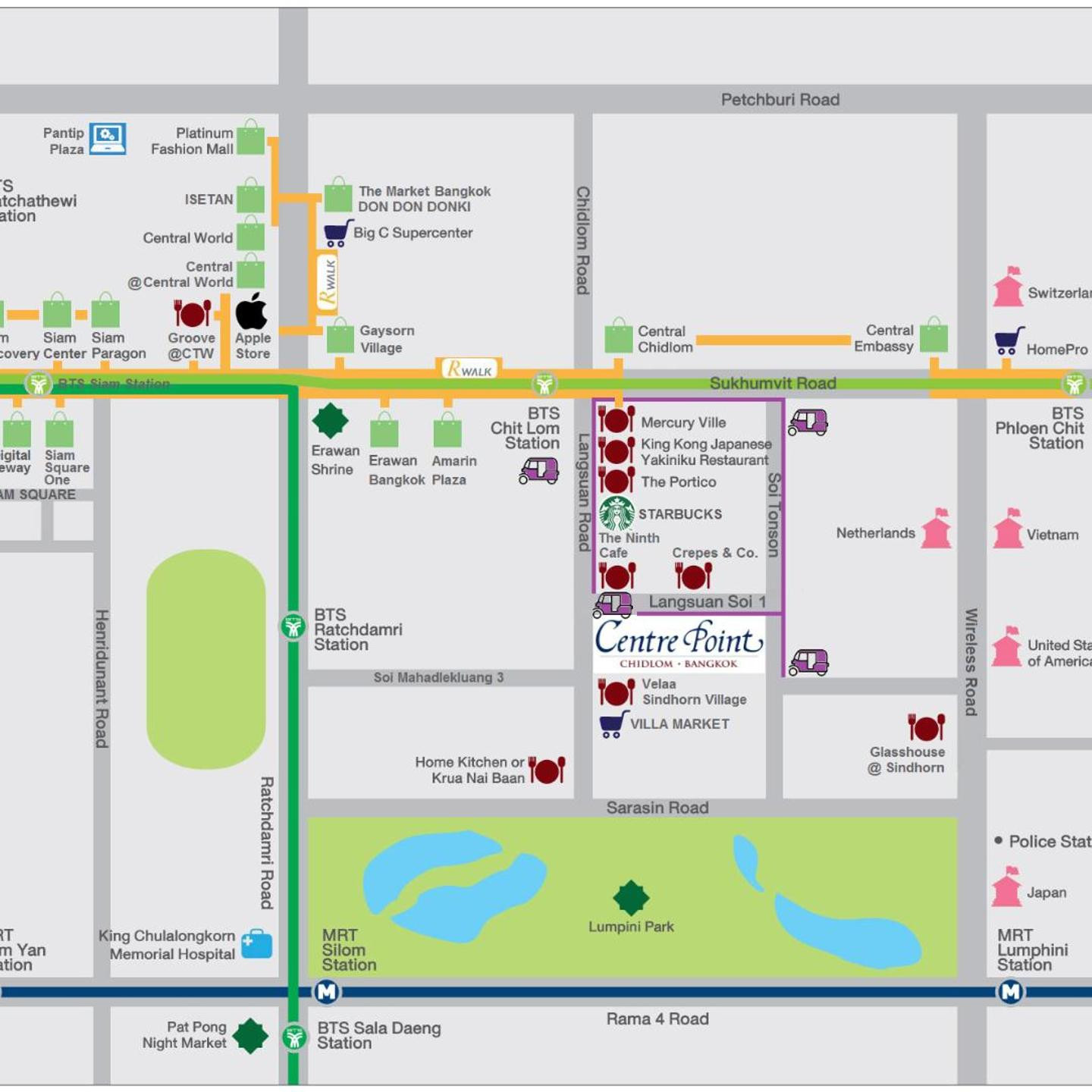Click the Mercury Ville restaurant icon
The image size is (1092, 1092).
[x=617, y=419]
